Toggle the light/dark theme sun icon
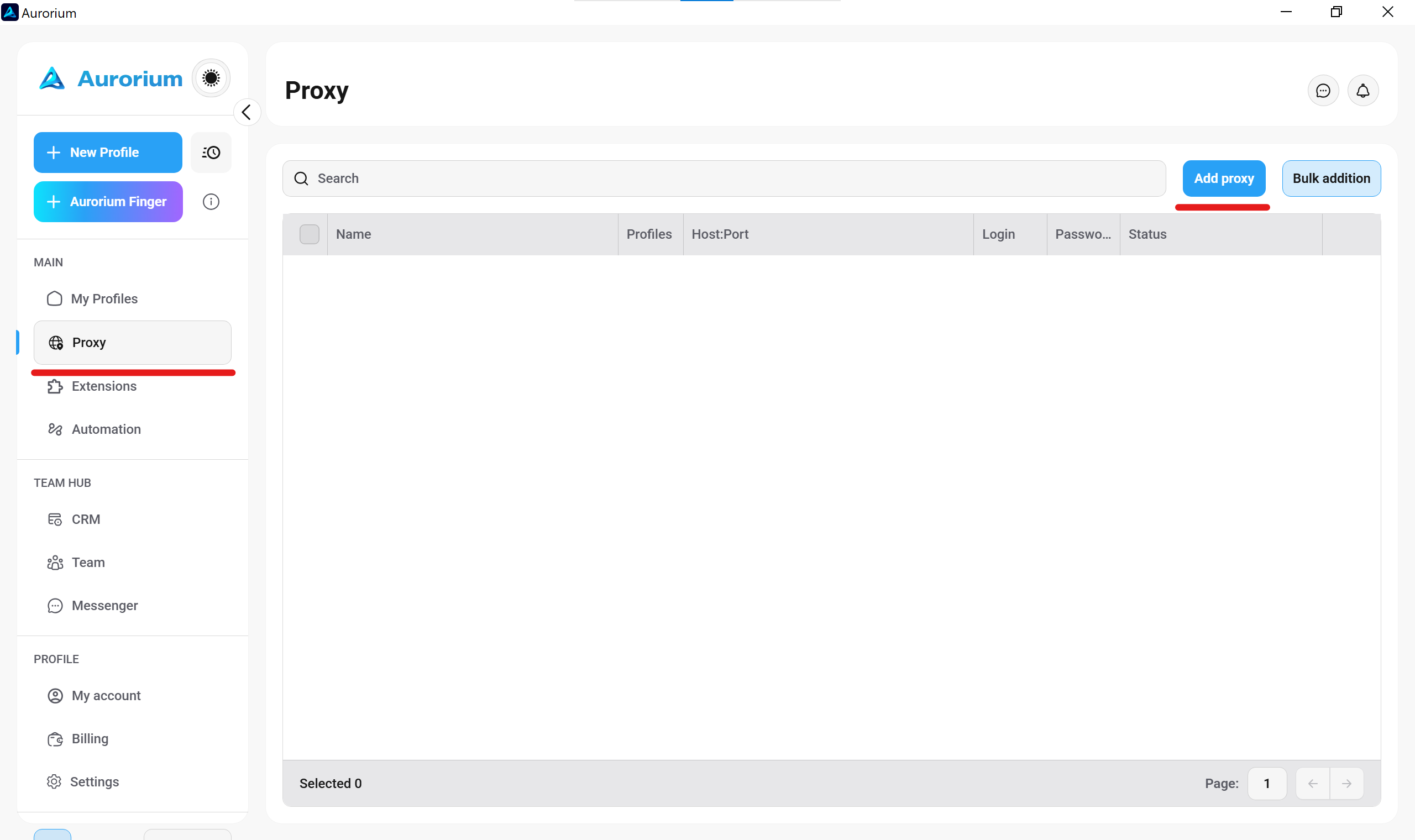 pyautogui.click(x=211, y=78)
